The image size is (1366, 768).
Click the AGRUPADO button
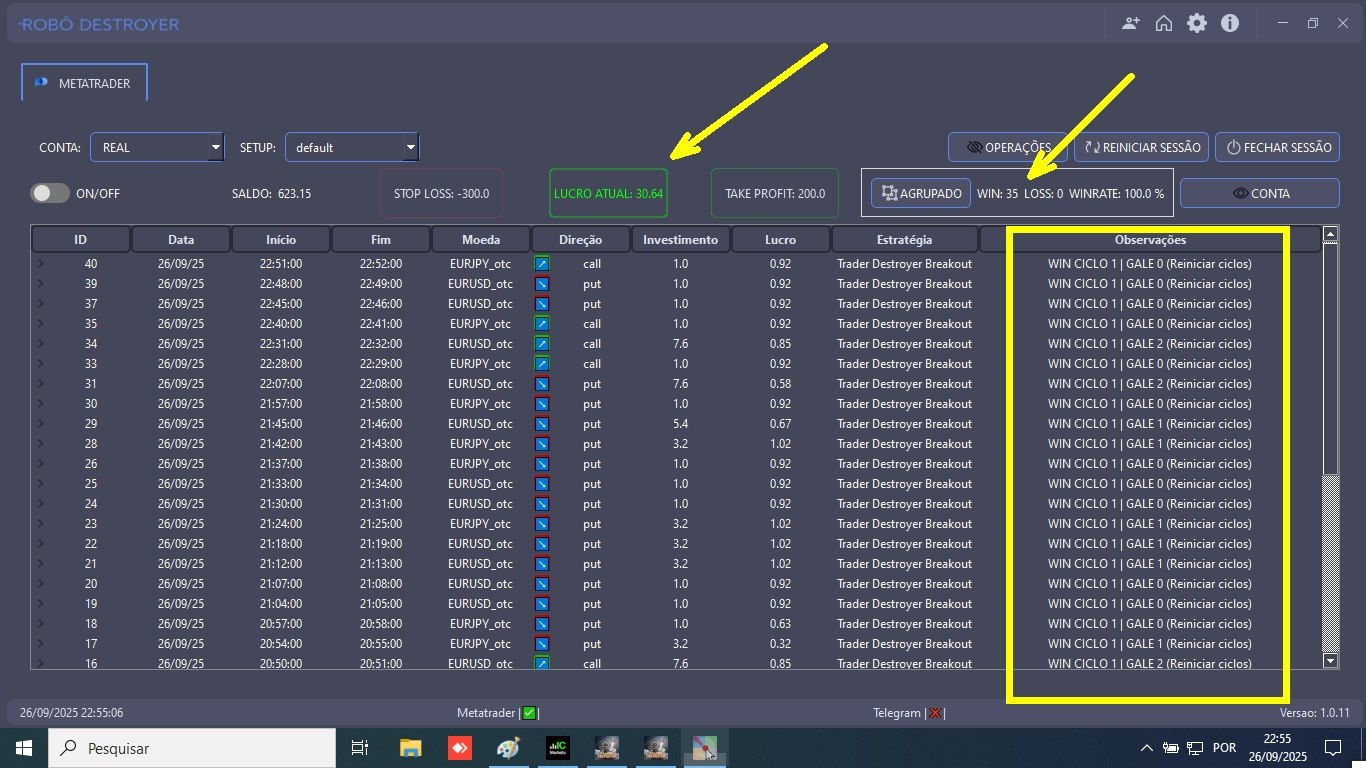pyautogui.click(x=921, y=194)
